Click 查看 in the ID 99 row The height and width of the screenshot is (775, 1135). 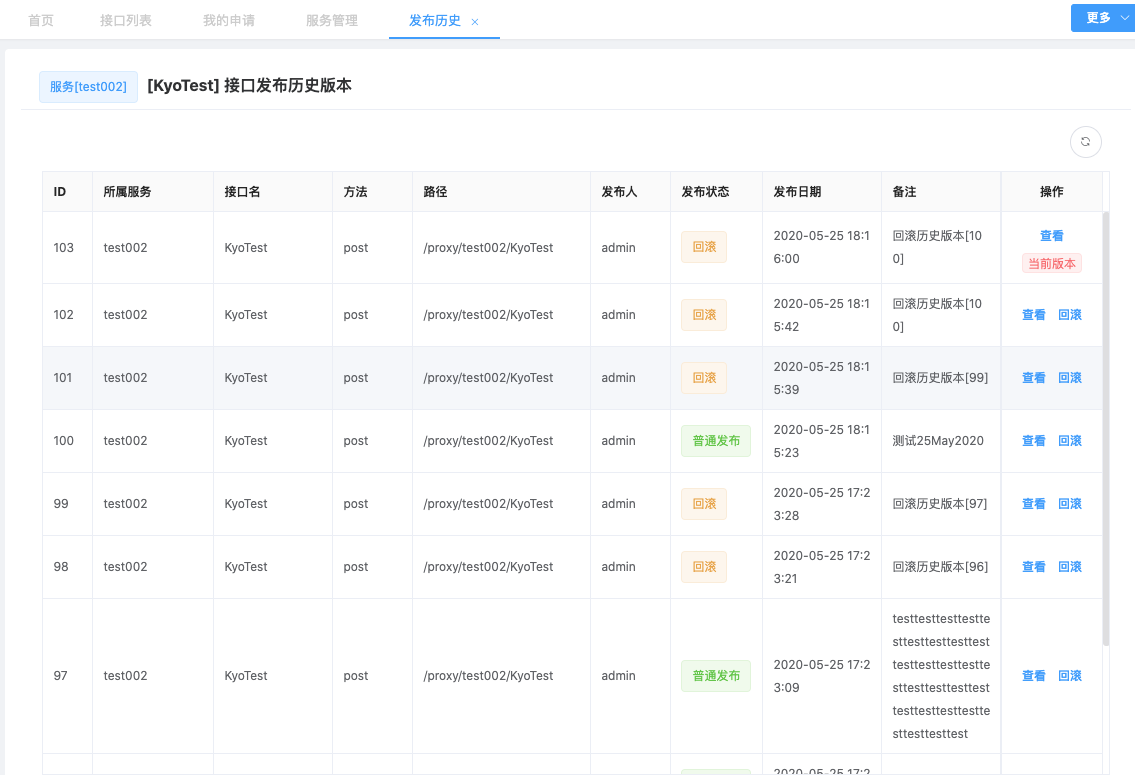coord(1033,504)
